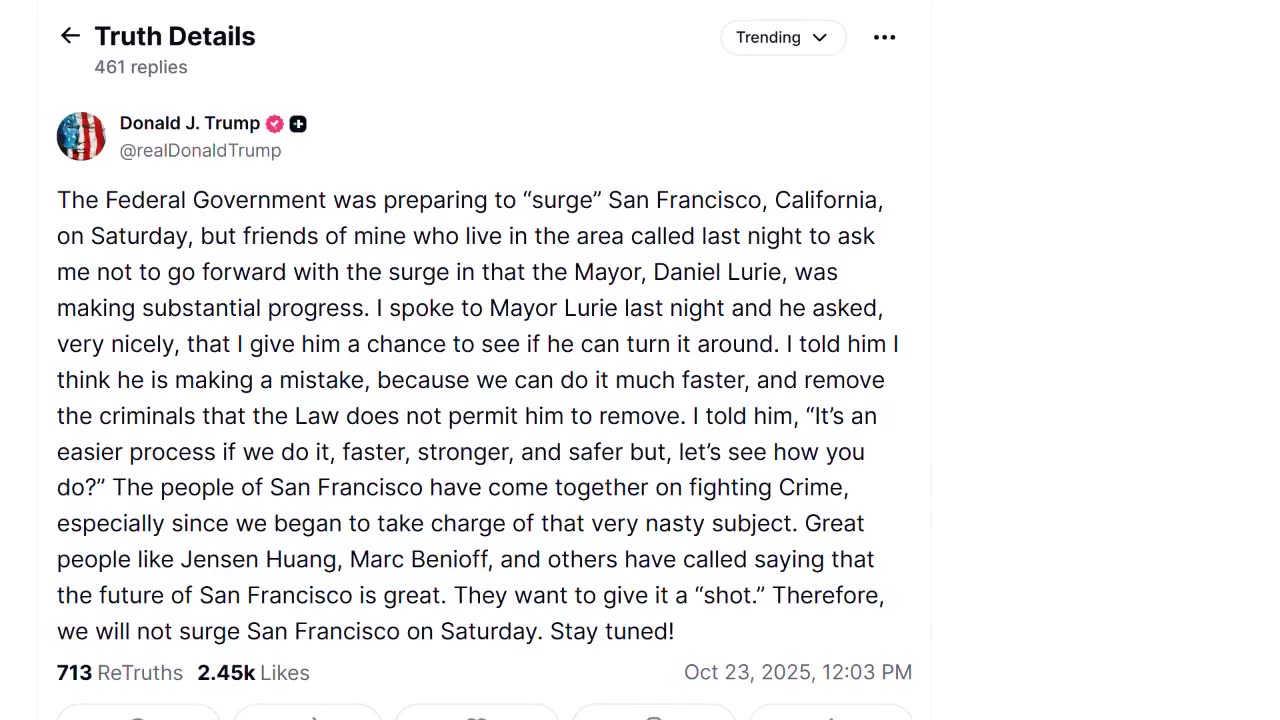The width and height of the screenshot is (1280, 720).
Task: Open the three-dot more options menu
Action: click(884, 37)
